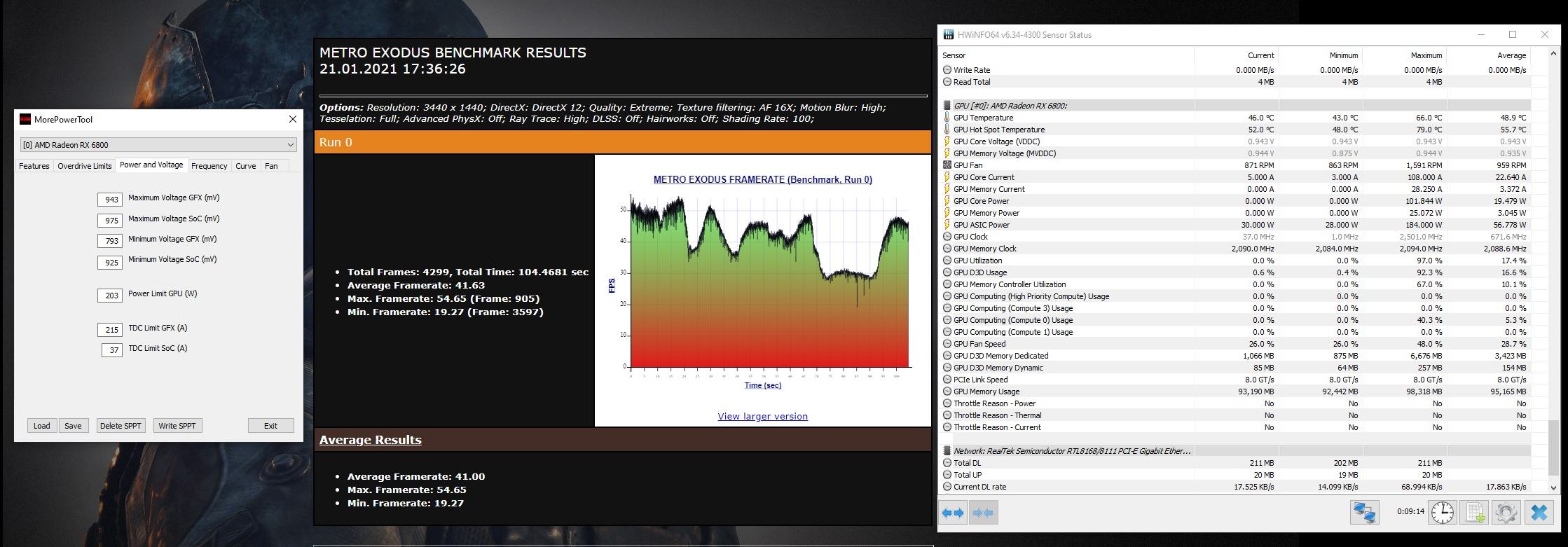Click the Minimum column header
This screenshot has height=547, width=1568.
click(x=1320, y=55)
